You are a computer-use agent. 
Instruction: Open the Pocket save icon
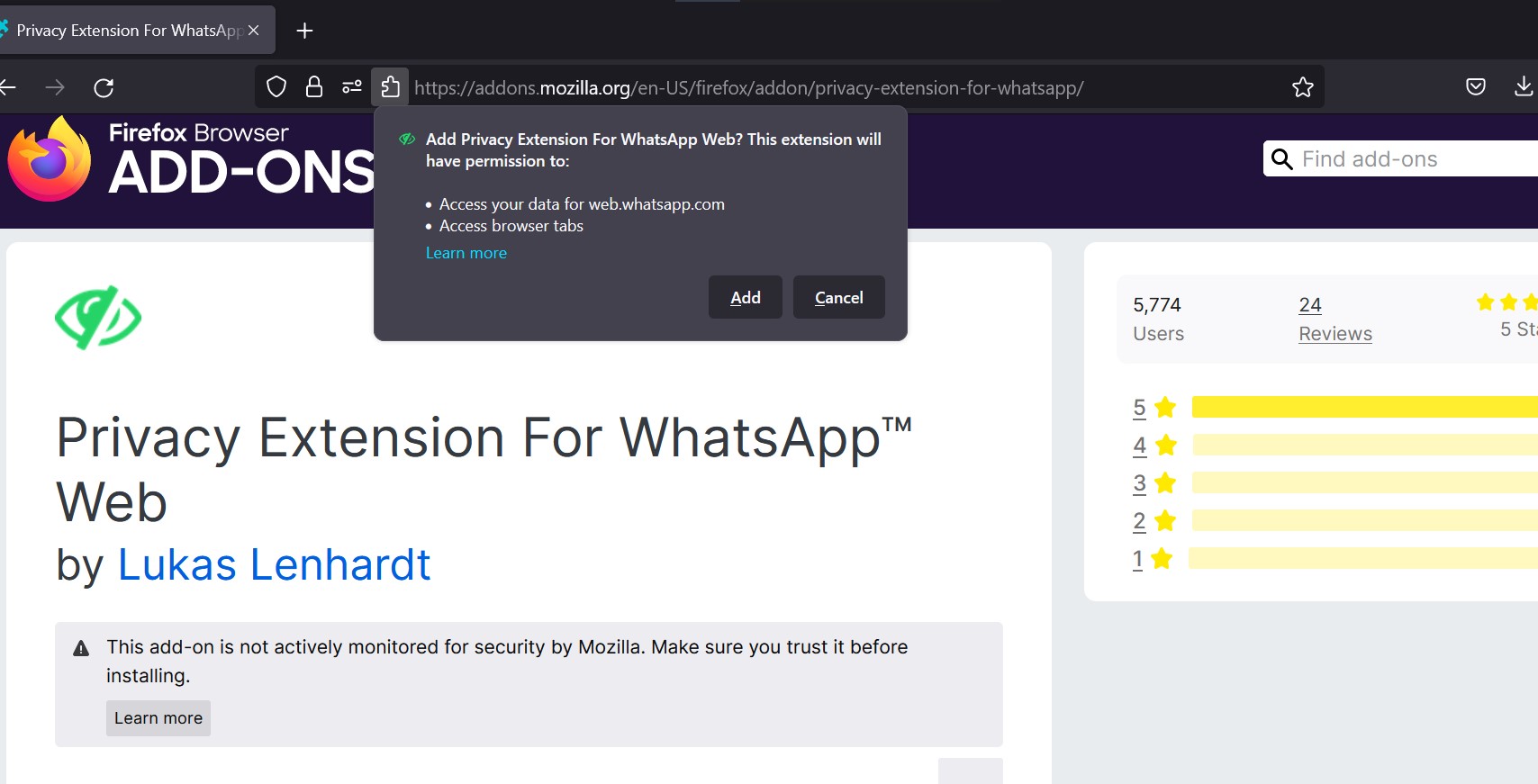coord(1476,86)
